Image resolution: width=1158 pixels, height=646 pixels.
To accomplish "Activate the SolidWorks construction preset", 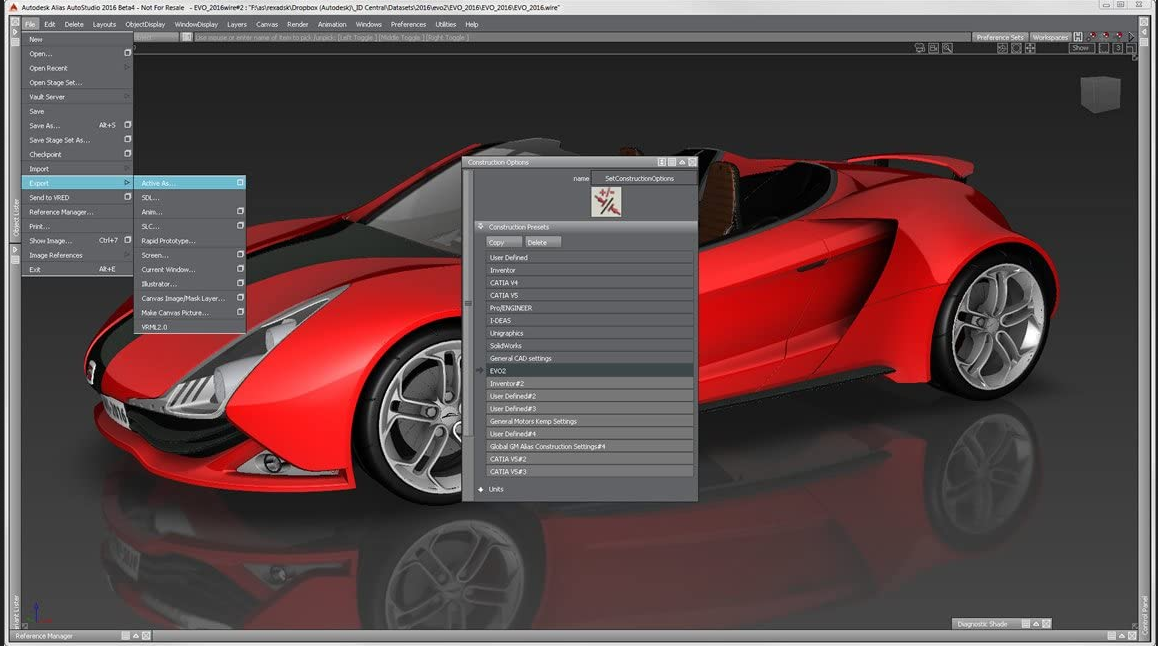I will [590, 346].
